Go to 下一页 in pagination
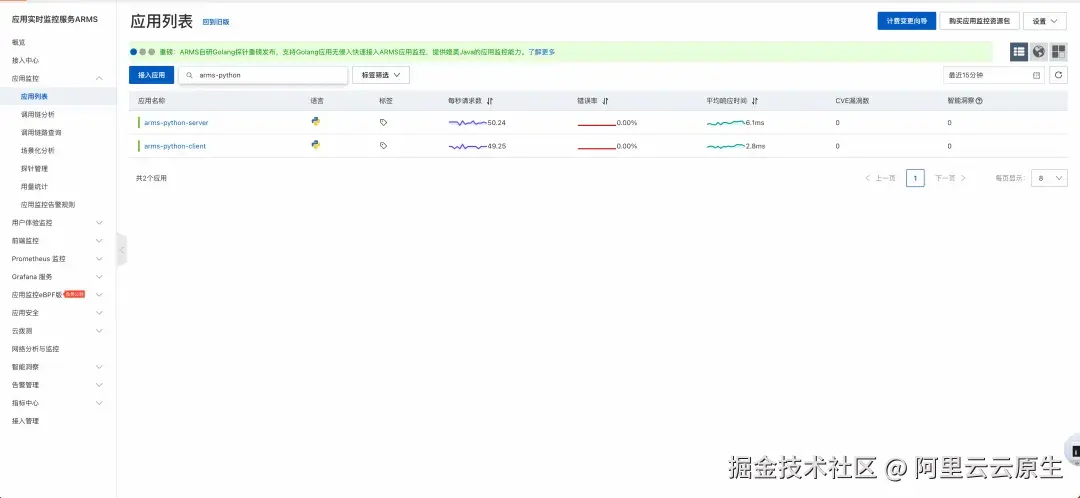The image size is (1080, 498). tap(951, 178)
